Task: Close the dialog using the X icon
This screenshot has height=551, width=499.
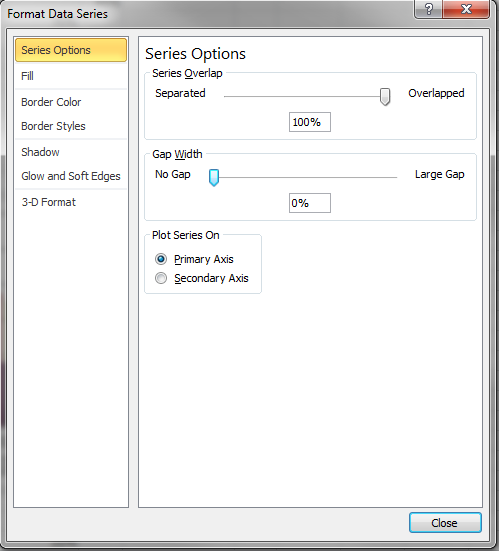Action: [x=466, y=9]
